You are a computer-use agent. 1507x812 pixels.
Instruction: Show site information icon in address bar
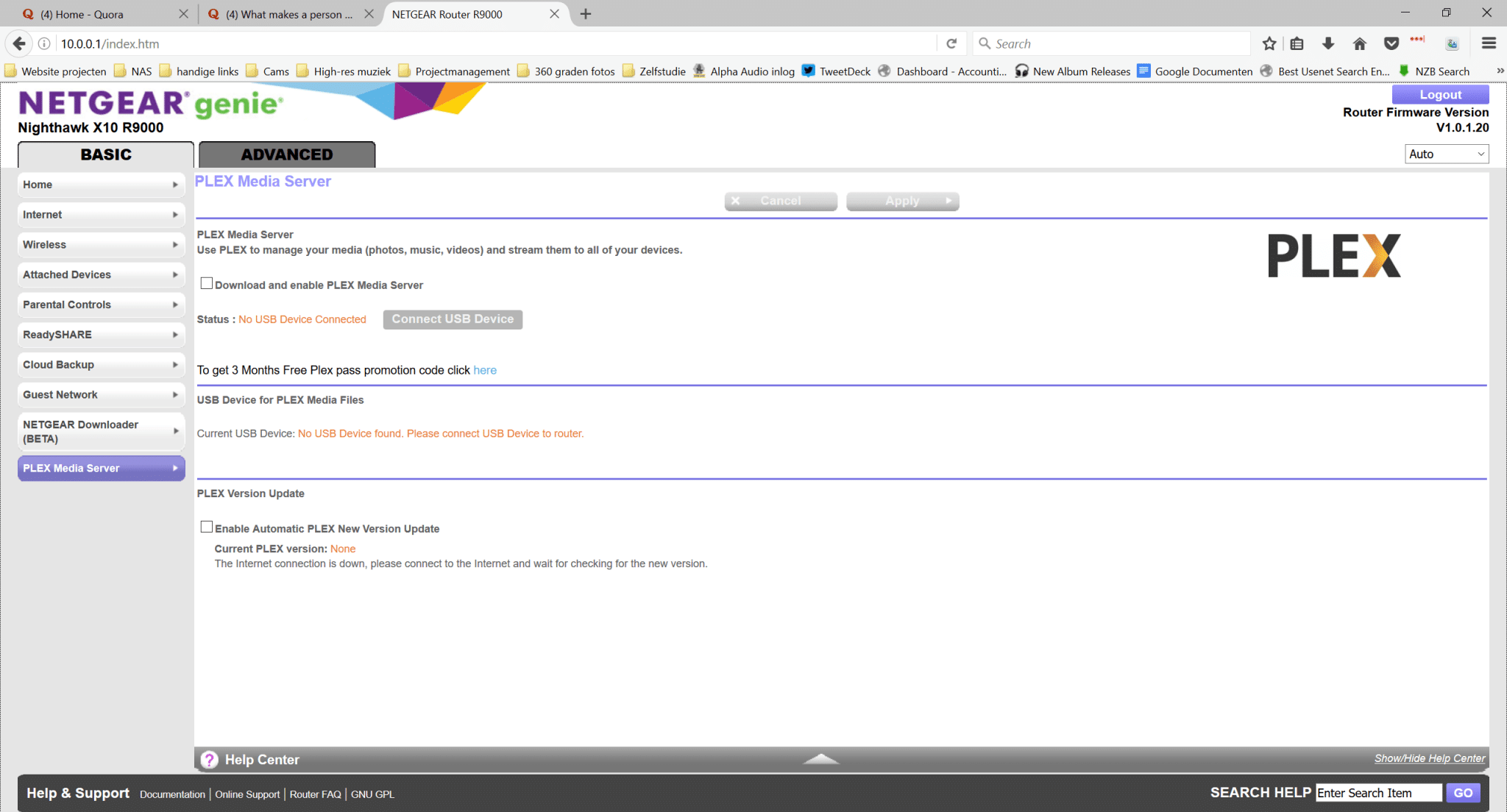[x=44, y=43]
